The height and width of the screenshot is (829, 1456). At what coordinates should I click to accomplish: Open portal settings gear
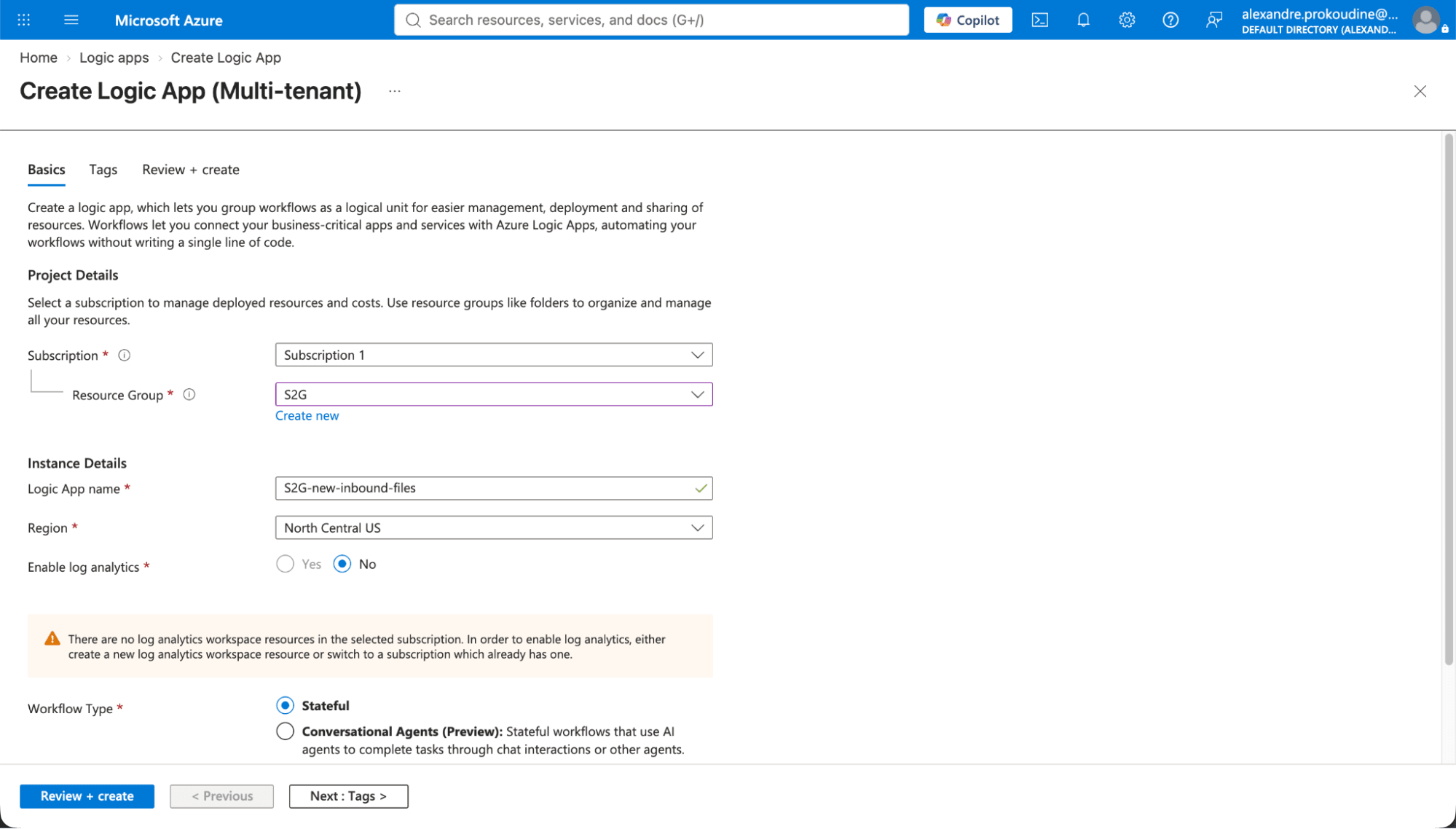[1127, 20]
